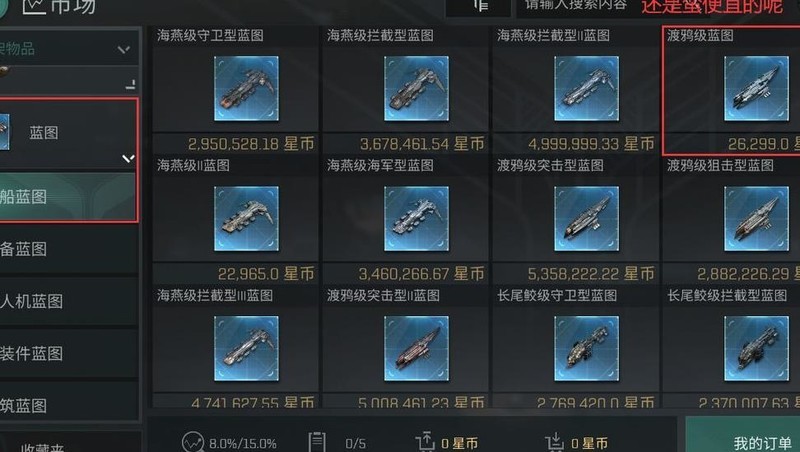Click the market trend tax rate icon
The width and height of the screenshot is (800, 452).
tap(193, 442)
